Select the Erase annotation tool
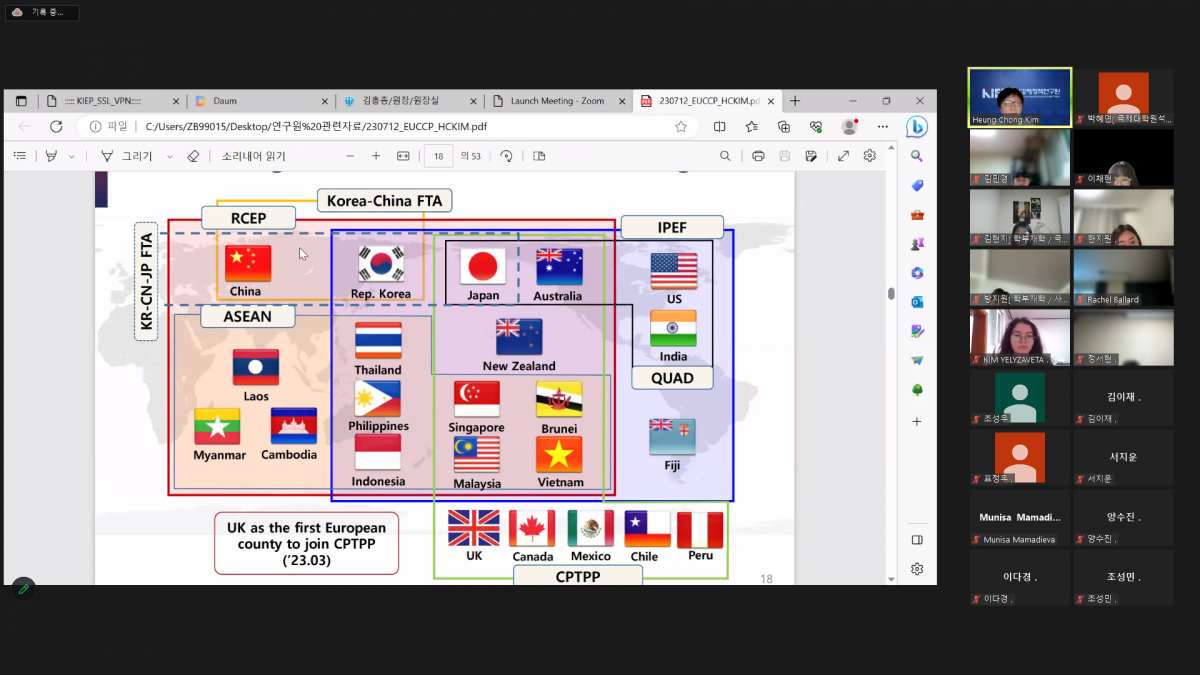Viewport: 1200px width, 675px height. (x=195, y=156)
